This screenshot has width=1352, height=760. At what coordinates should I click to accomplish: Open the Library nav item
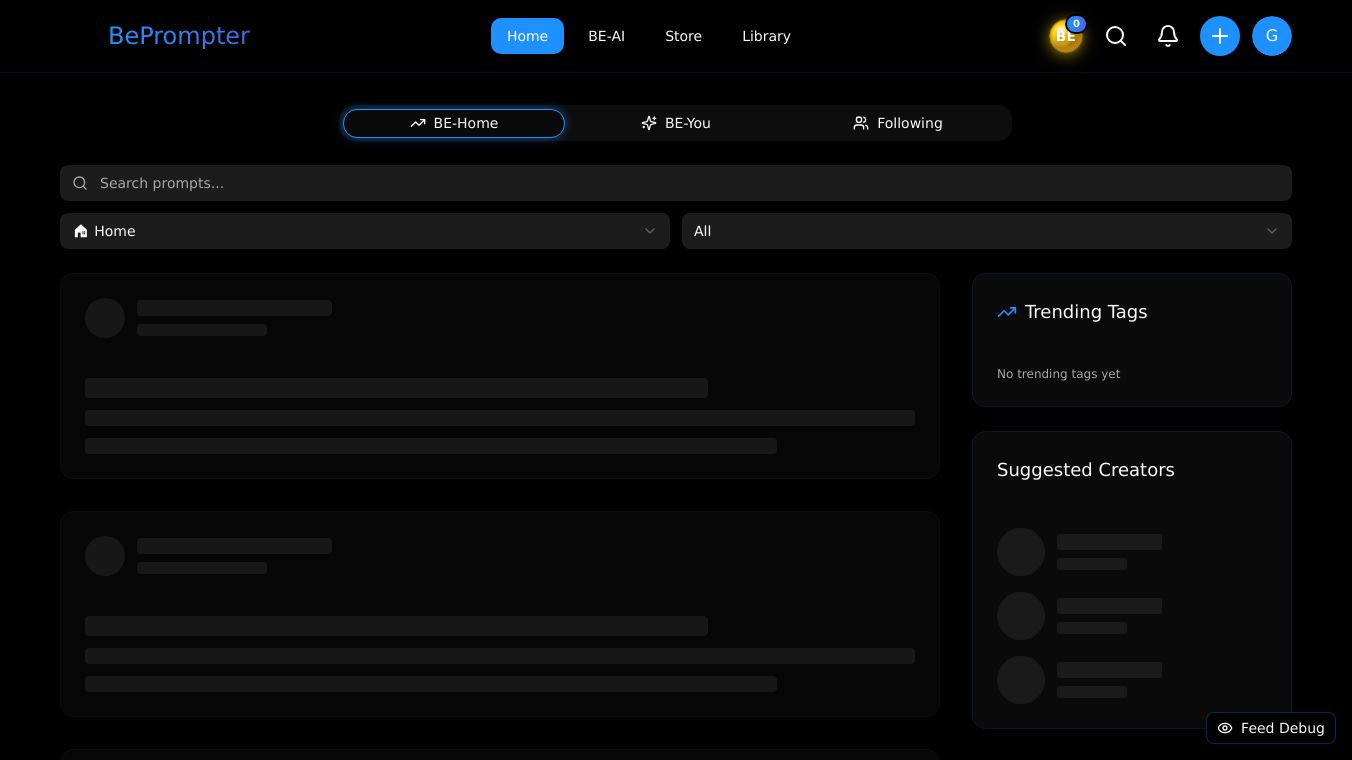pyautogui.click(x=766, y=36)
